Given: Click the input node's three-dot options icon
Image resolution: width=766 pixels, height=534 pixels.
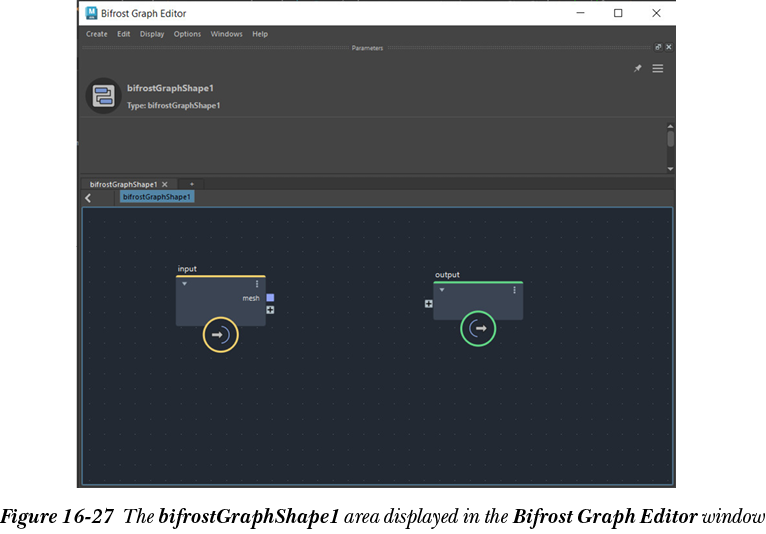Looking at the screenshot, I should pyautogui.click(x=257, y=284).
